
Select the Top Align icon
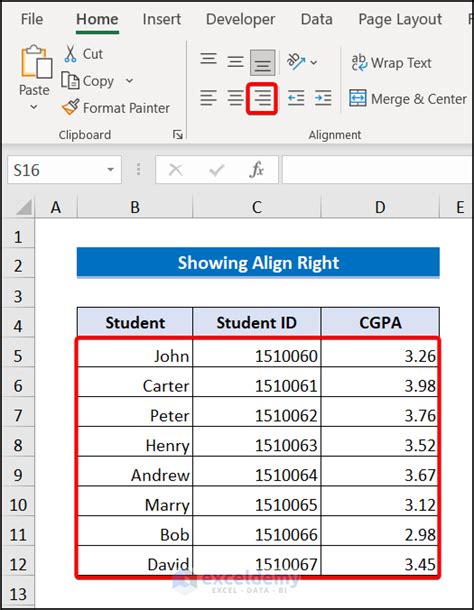pos(209,59)
